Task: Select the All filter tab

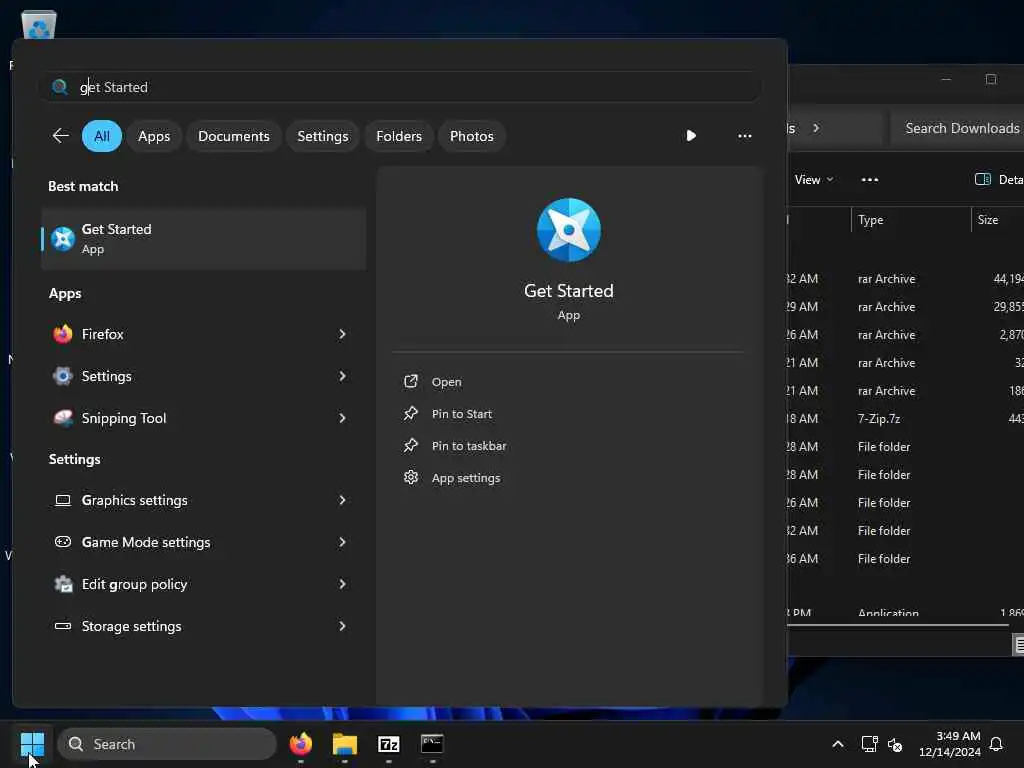Action: point(102,136)
